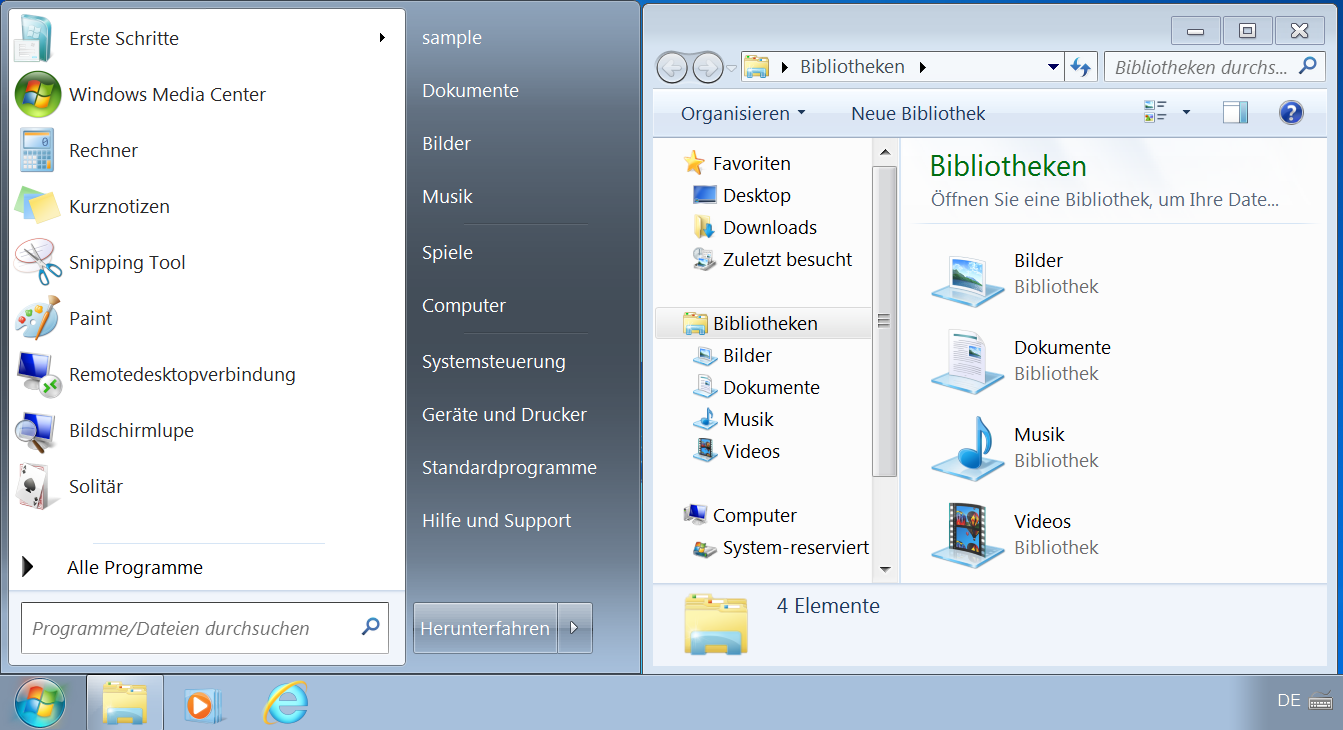Open Bildschirmlupe magnifier
The image size is (1343, 730).
[x=131, y=431]
